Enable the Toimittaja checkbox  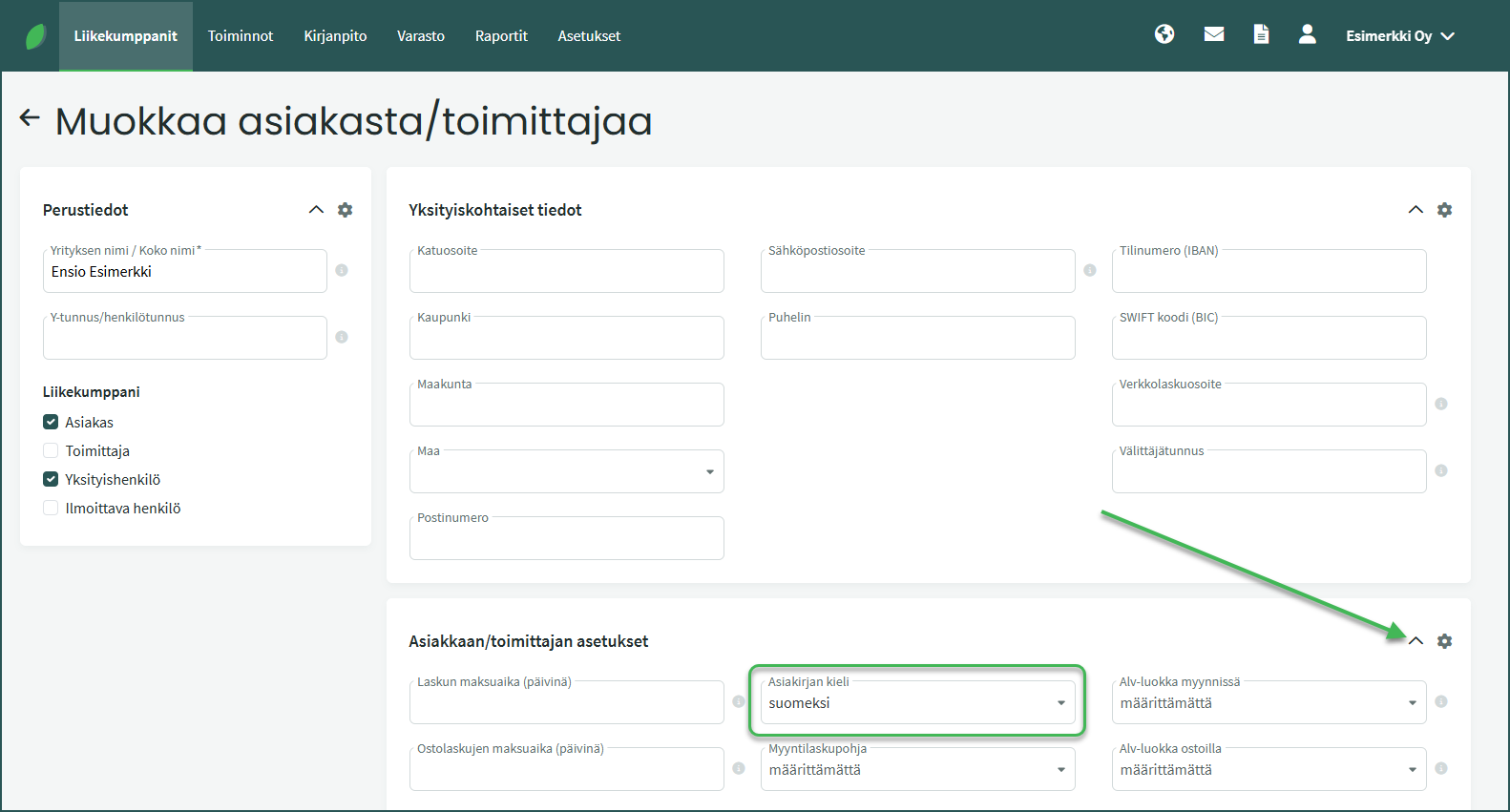52,451
